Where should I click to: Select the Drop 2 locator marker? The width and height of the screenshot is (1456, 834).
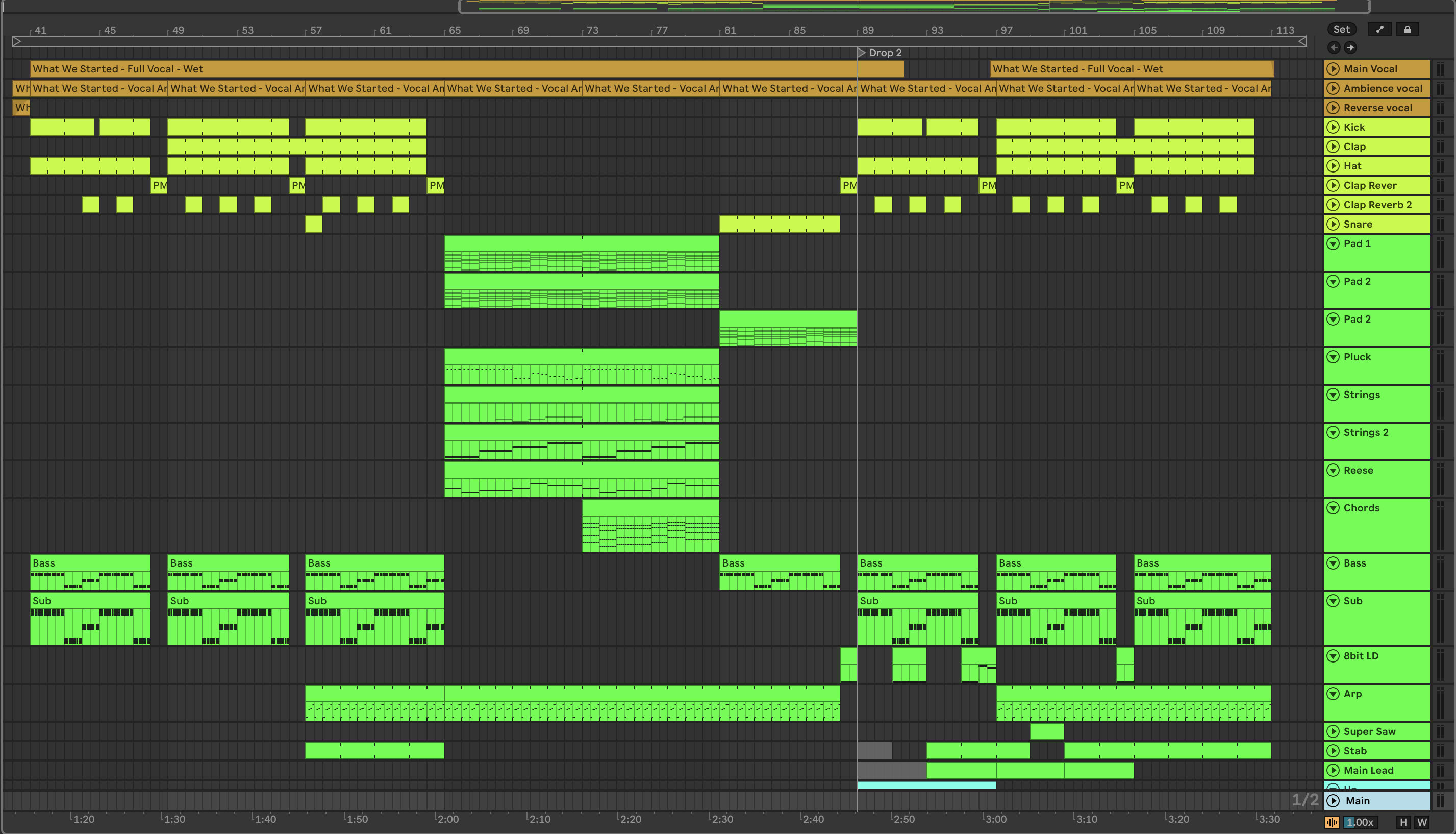[862, 53]
